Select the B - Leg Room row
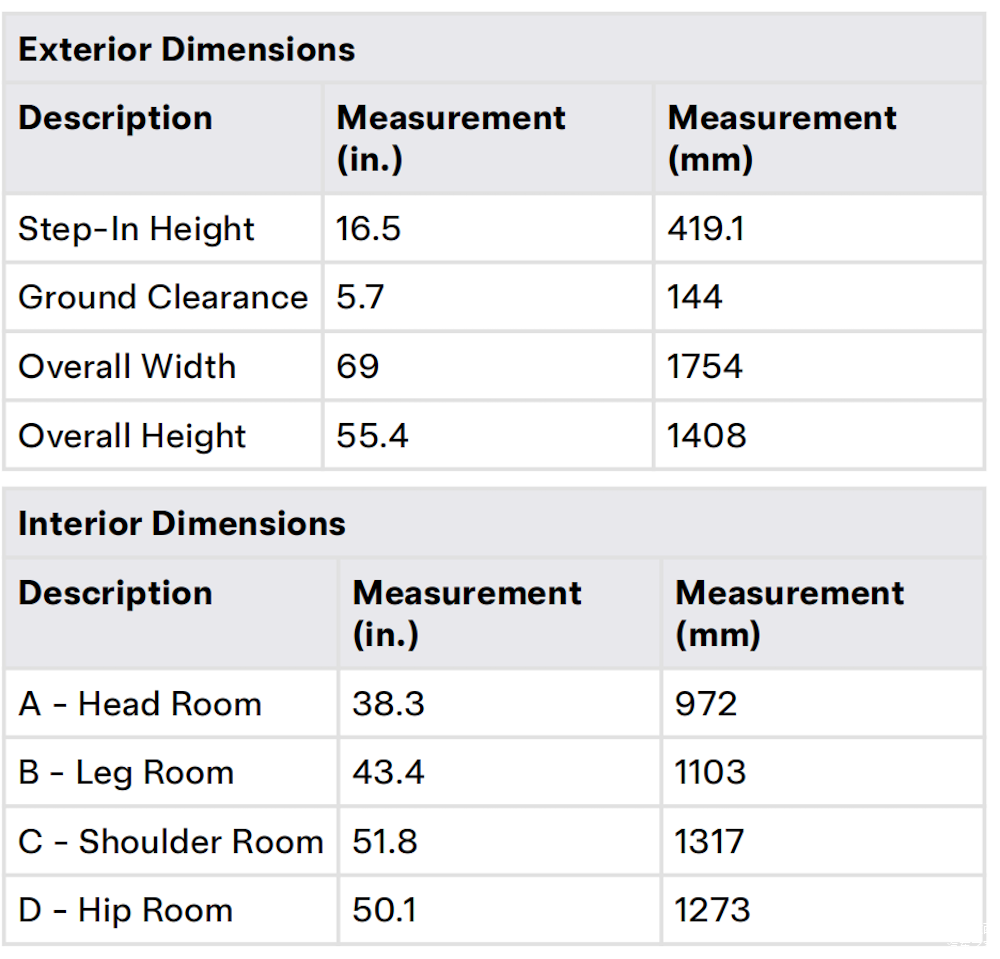 [494, 772]
